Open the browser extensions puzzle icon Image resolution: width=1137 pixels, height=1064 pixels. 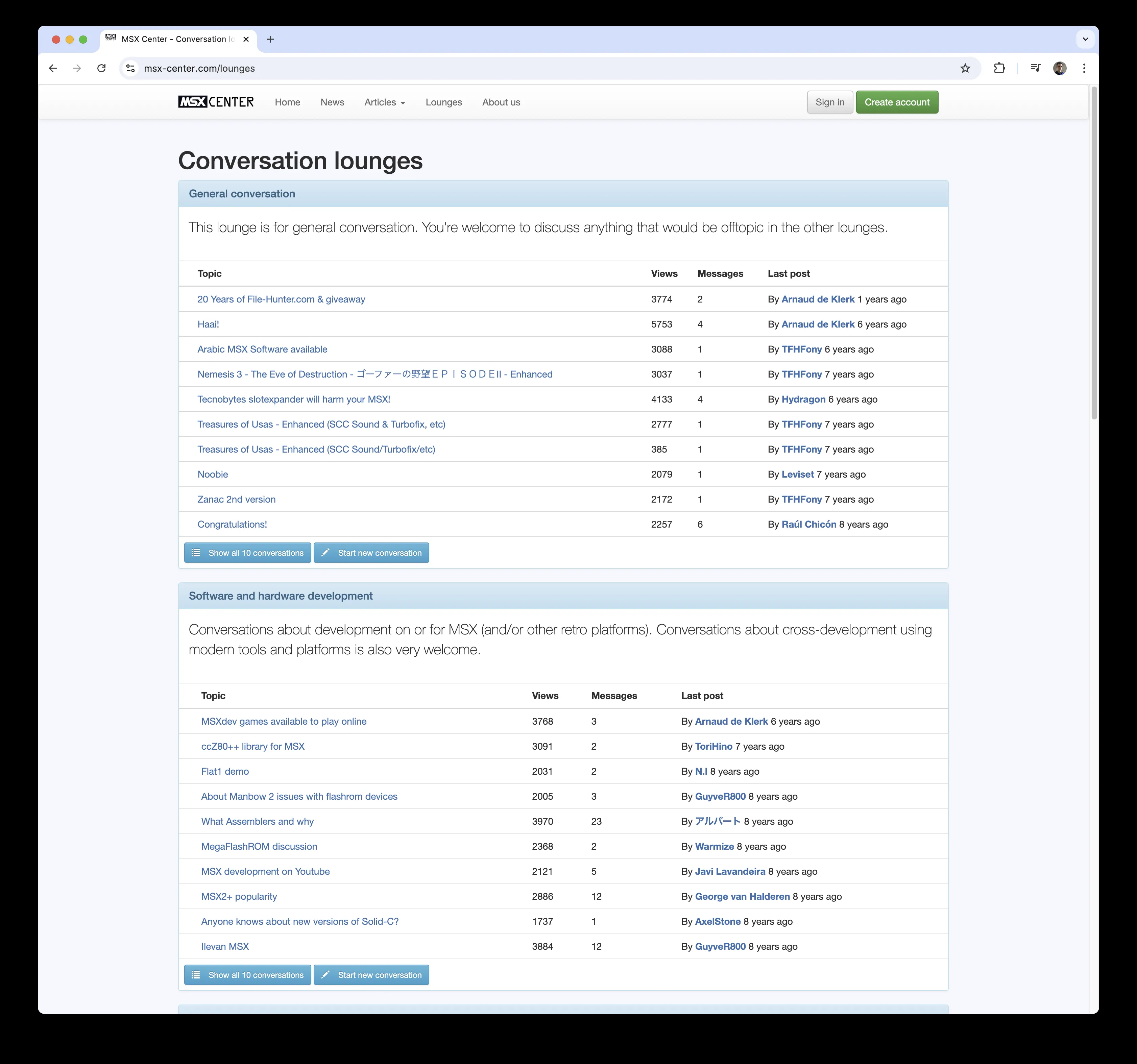(999, 69)
